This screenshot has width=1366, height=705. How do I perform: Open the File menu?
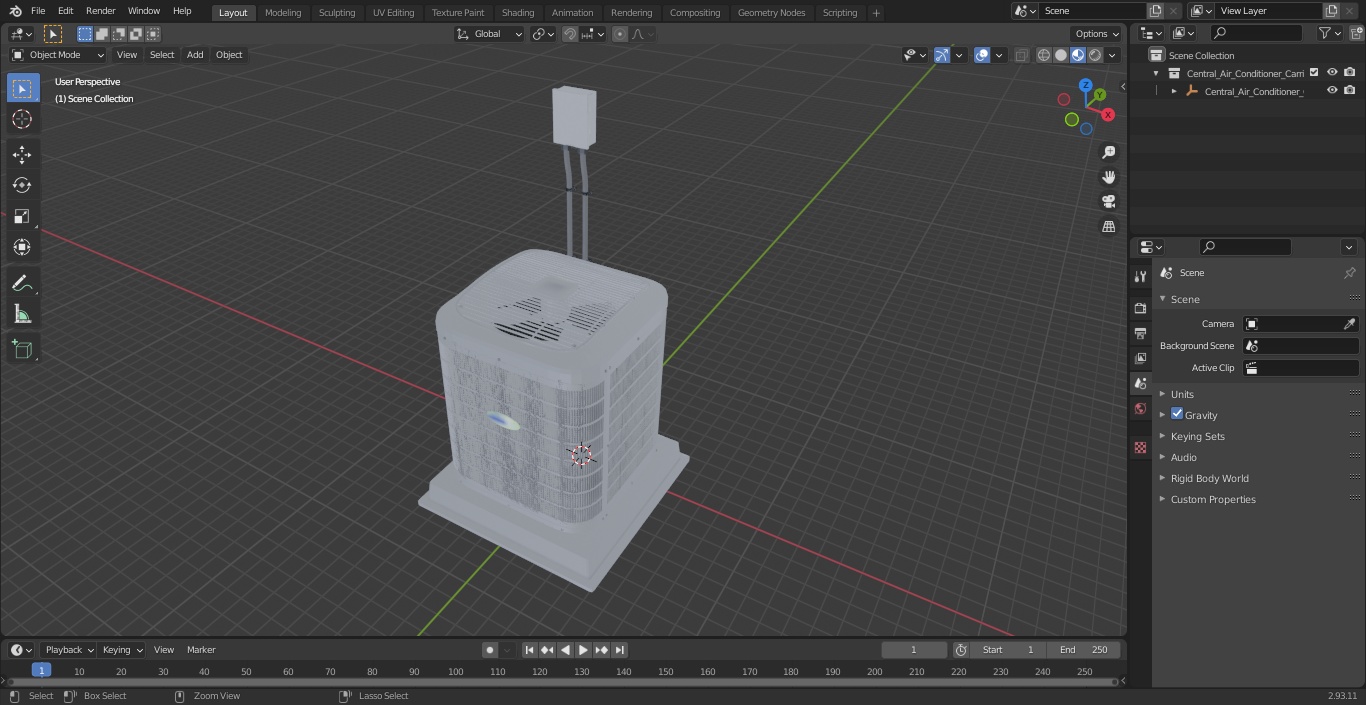[38, 11]
